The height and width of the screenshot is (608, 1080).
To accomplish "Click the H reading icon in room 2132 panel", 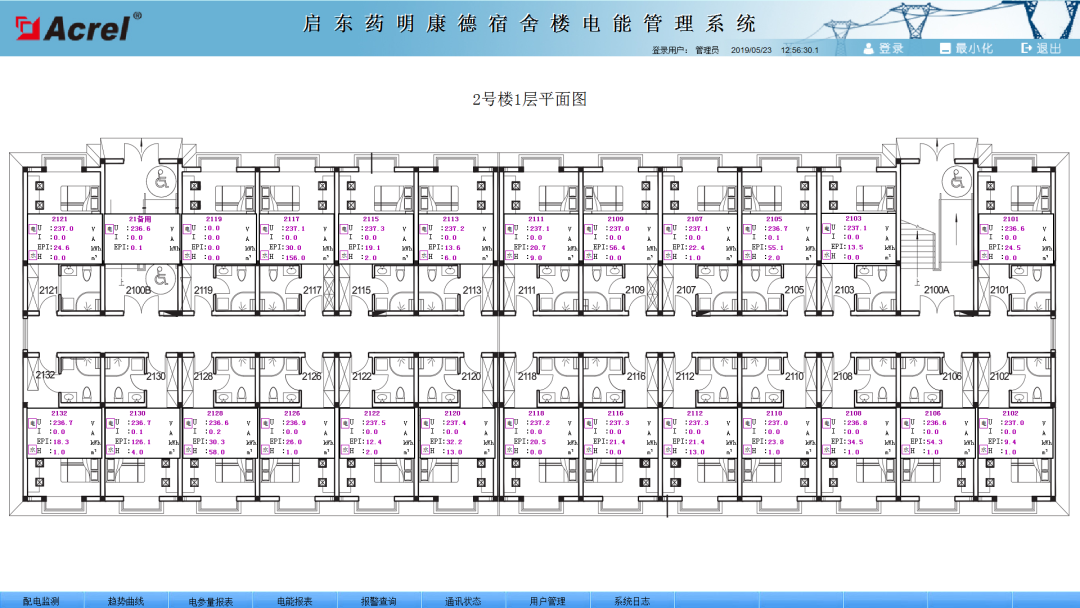I will (31, 449).
